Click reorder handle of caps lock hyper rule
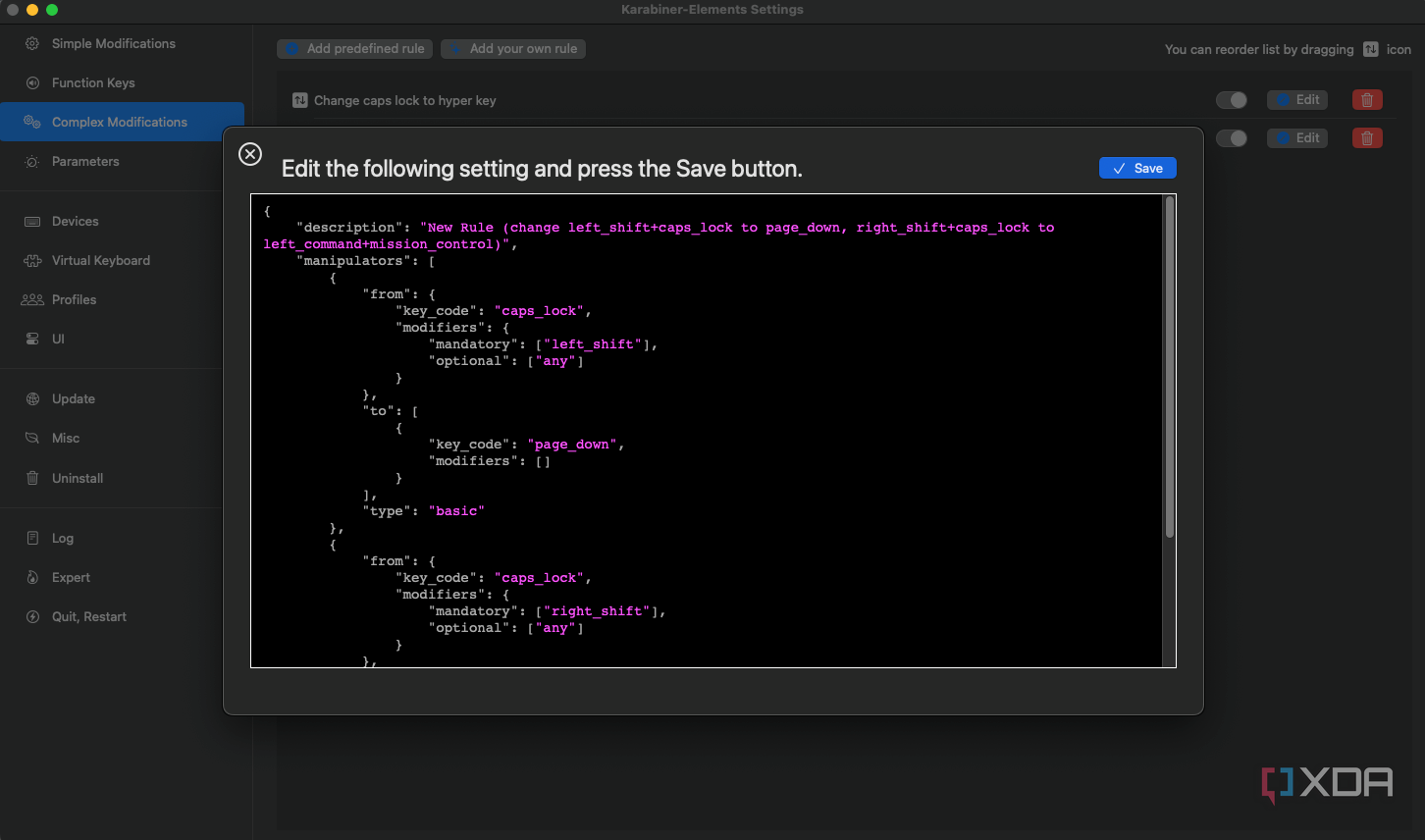The height and width of the screenshot is (840, 1425). click(300, 100)
